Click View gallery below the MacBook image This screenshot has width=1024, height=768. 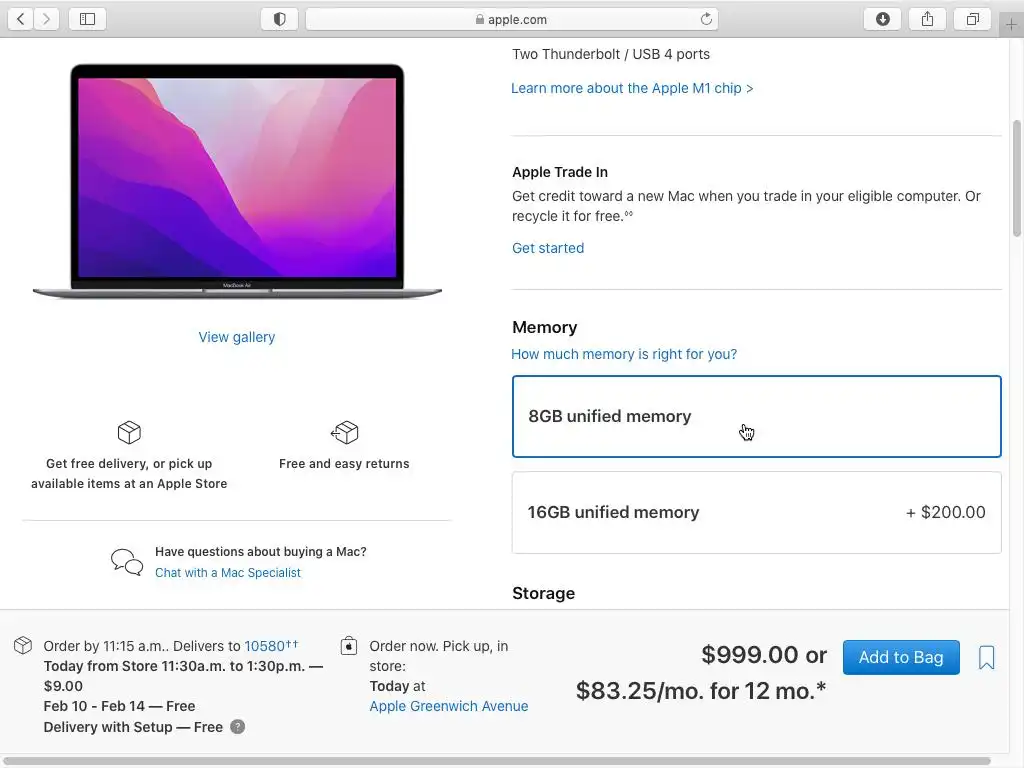[x=236, y=337]
